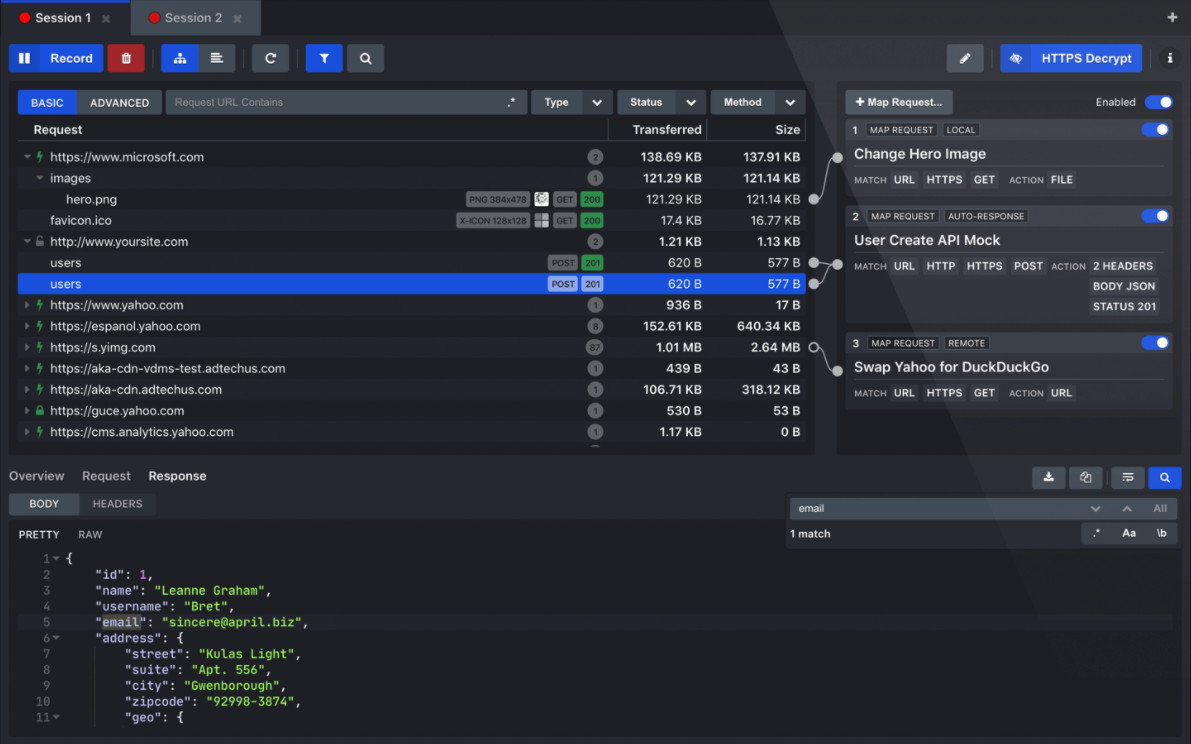Viewport: 1191px width, 744px height.
Task: Open the Overview tab
Action: 36,476
